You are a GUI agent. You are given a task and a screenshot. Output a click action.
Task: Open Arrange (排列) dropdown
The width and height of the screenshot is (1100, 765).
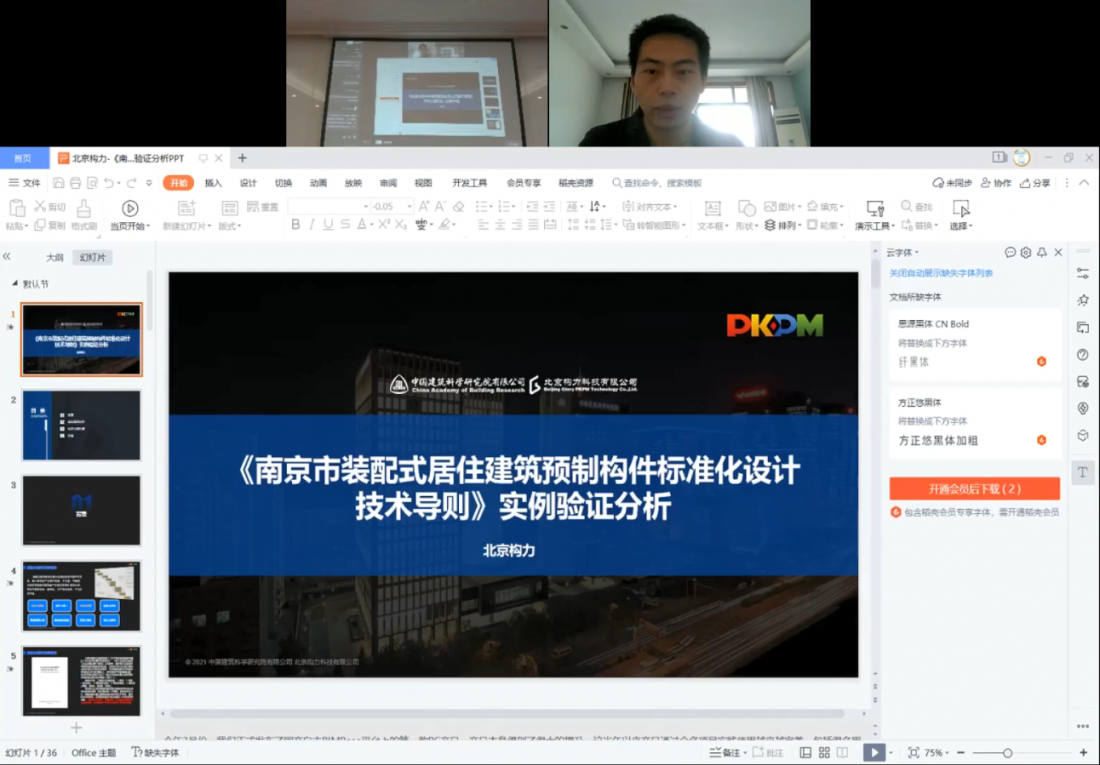[x=782, y=225]
